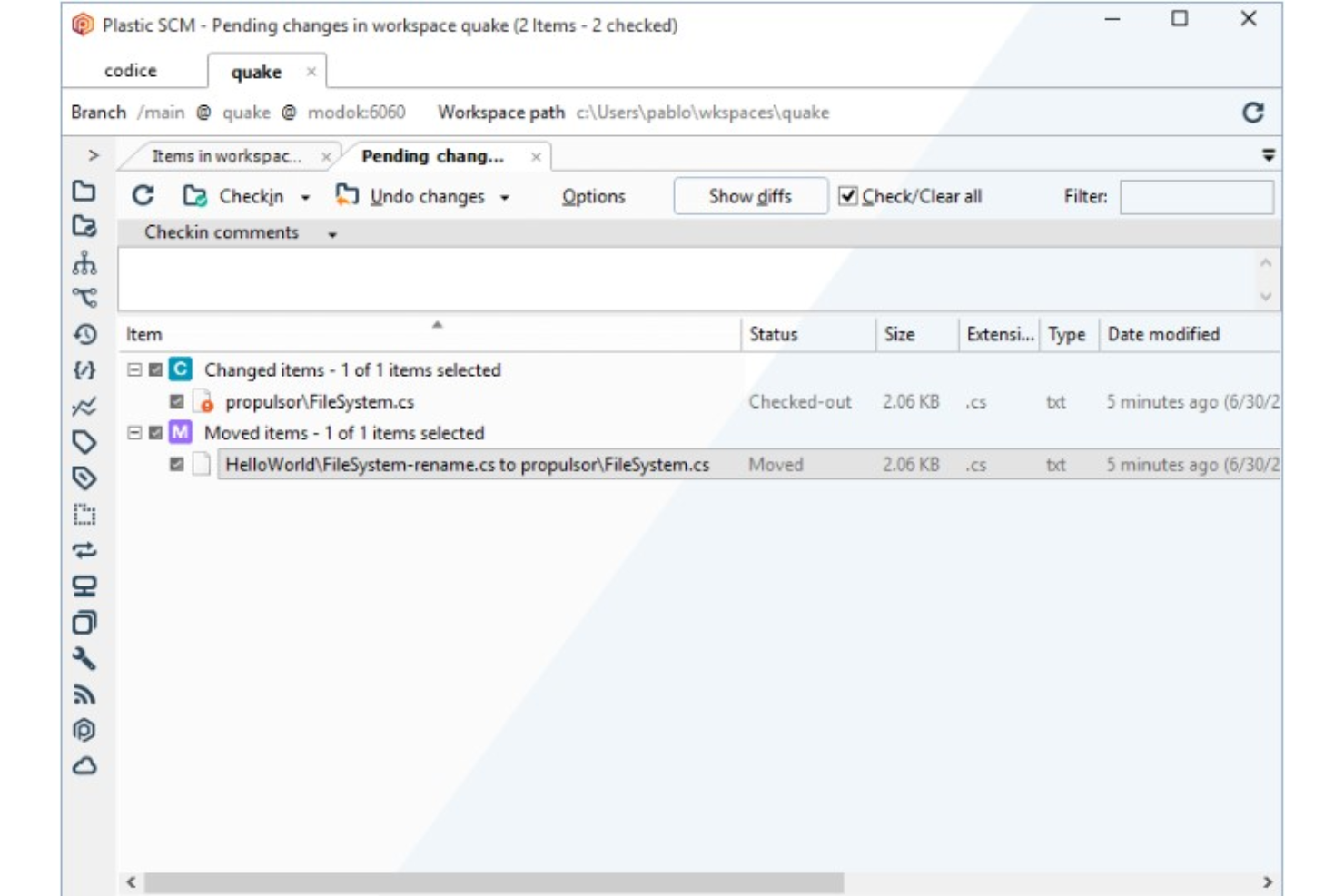Open the Checkin dropdown arrow
The width and height of the screenshot is (1344, 896).
[x=303, y=196]
